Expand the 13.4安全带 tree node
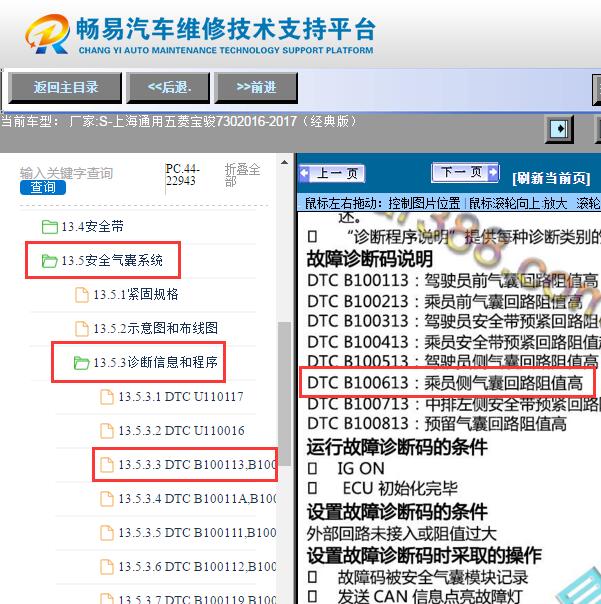 tap(92, 226)
